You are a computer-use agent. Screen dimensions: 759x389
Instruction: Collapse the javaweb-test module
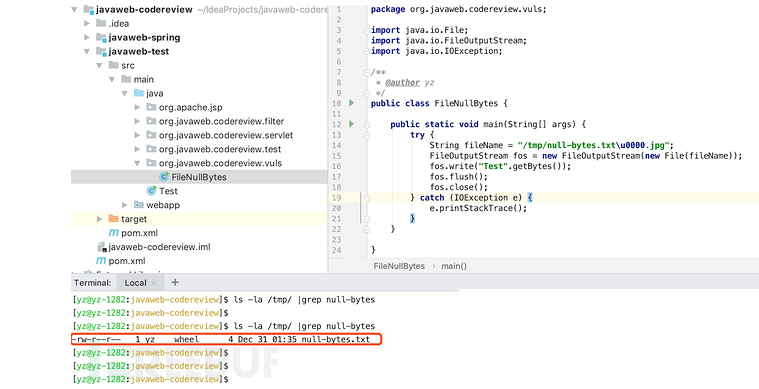click(x=87, y=51)
